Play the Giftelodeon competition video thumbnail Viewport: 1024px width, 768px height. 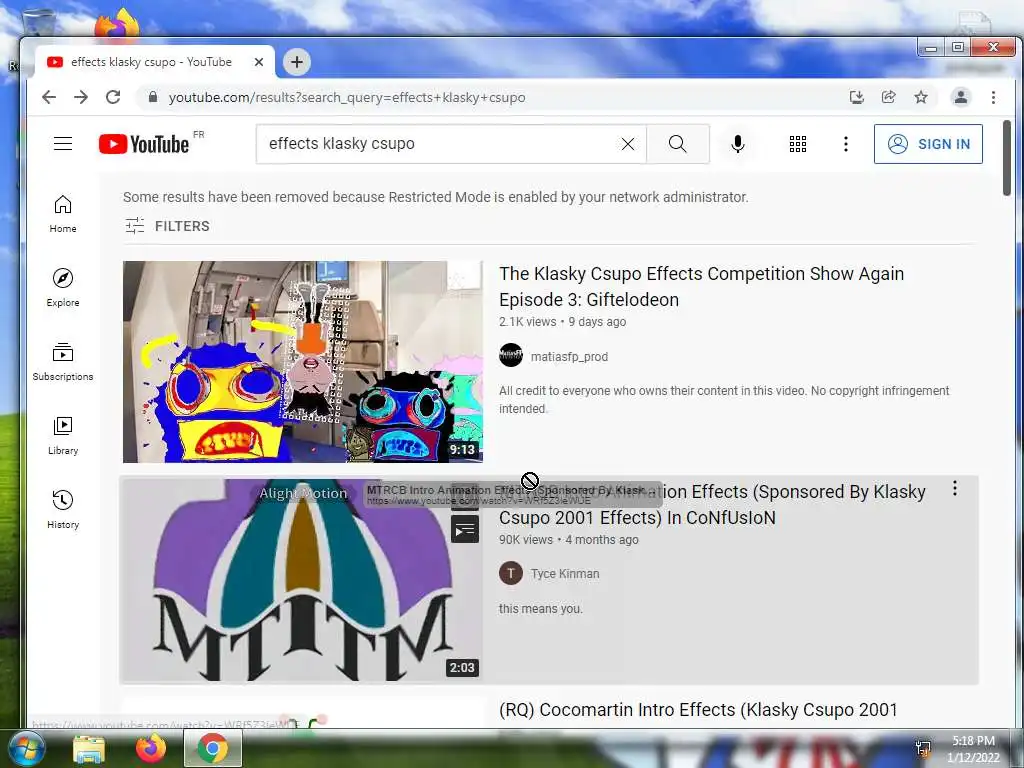(303, 362)
